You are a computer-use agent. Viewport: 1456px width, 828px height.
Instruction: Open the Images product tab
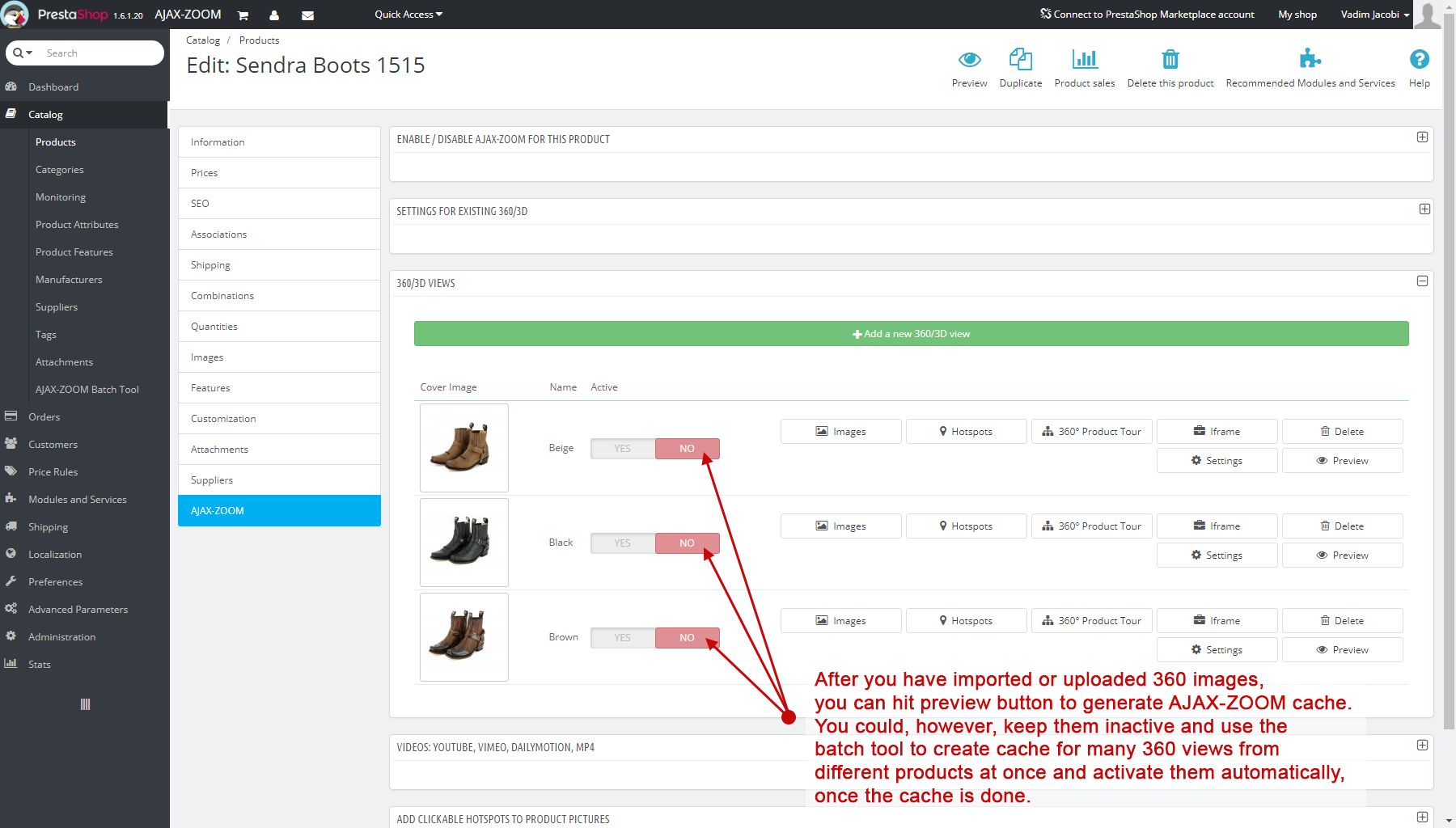pos(279,357)
